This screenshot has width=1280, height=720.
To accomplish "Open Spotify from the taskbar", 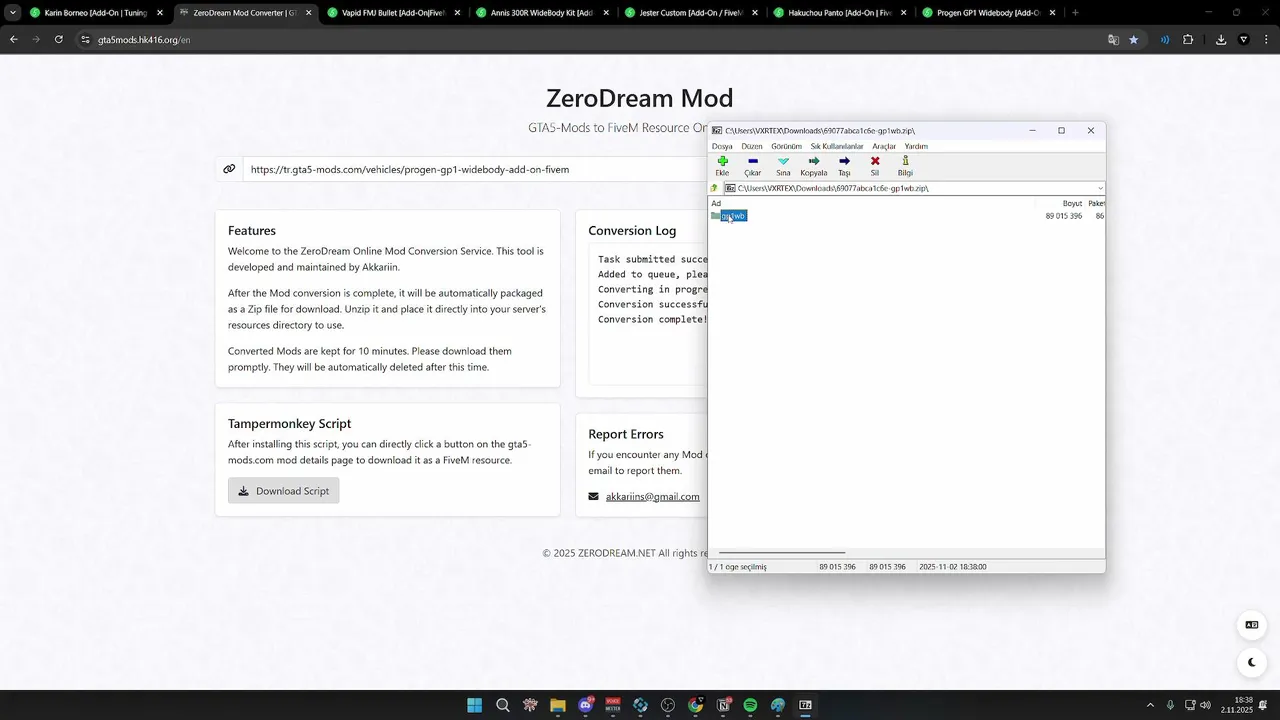I will pyautogui.click(x=750, y=705).
